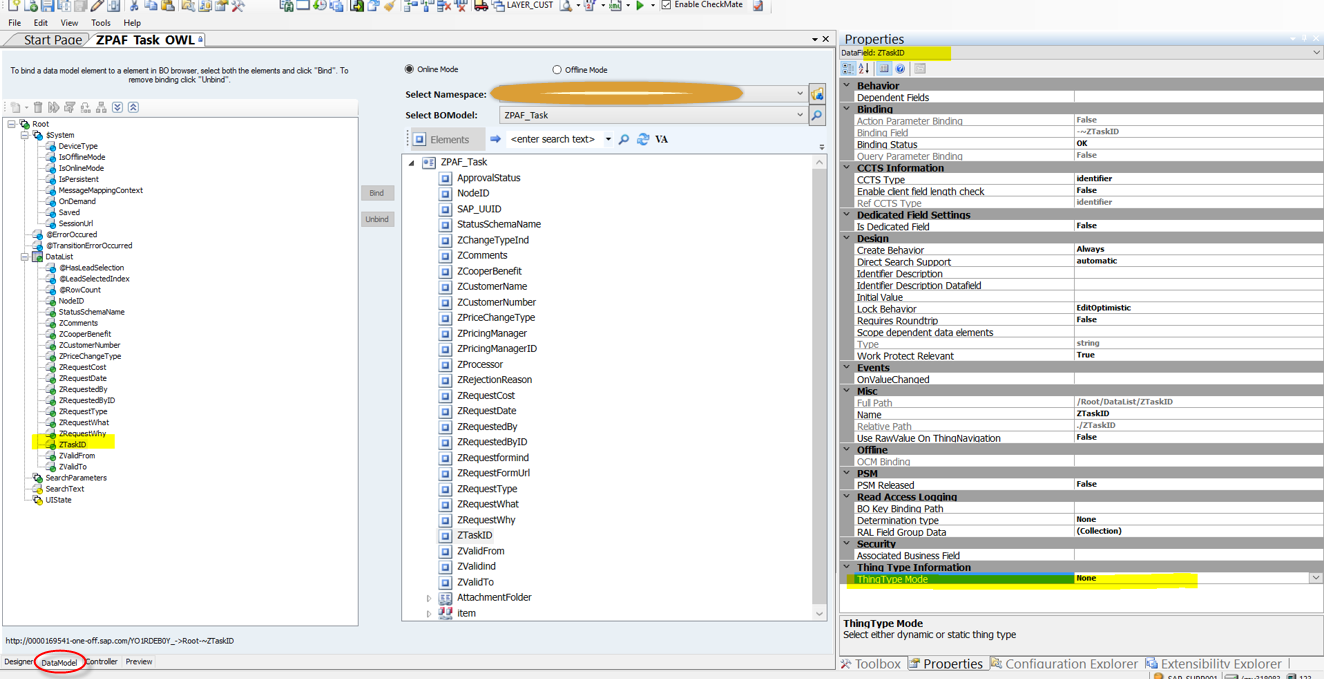The image size is (1330, 679).
Task: Switch to the Designer tab
Action: click(x=18, y=662)
